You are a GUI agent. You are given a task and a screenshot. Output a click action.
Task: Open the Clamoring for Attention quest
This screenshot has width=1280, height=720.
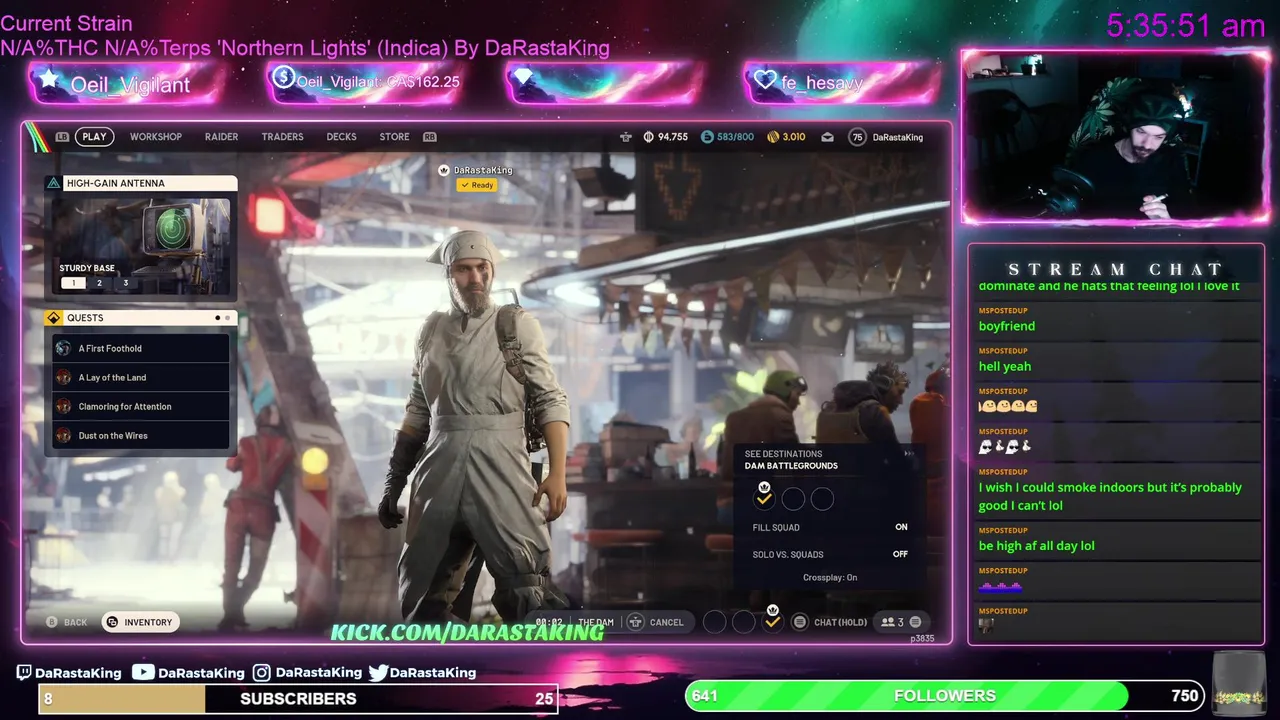(141, 406)
